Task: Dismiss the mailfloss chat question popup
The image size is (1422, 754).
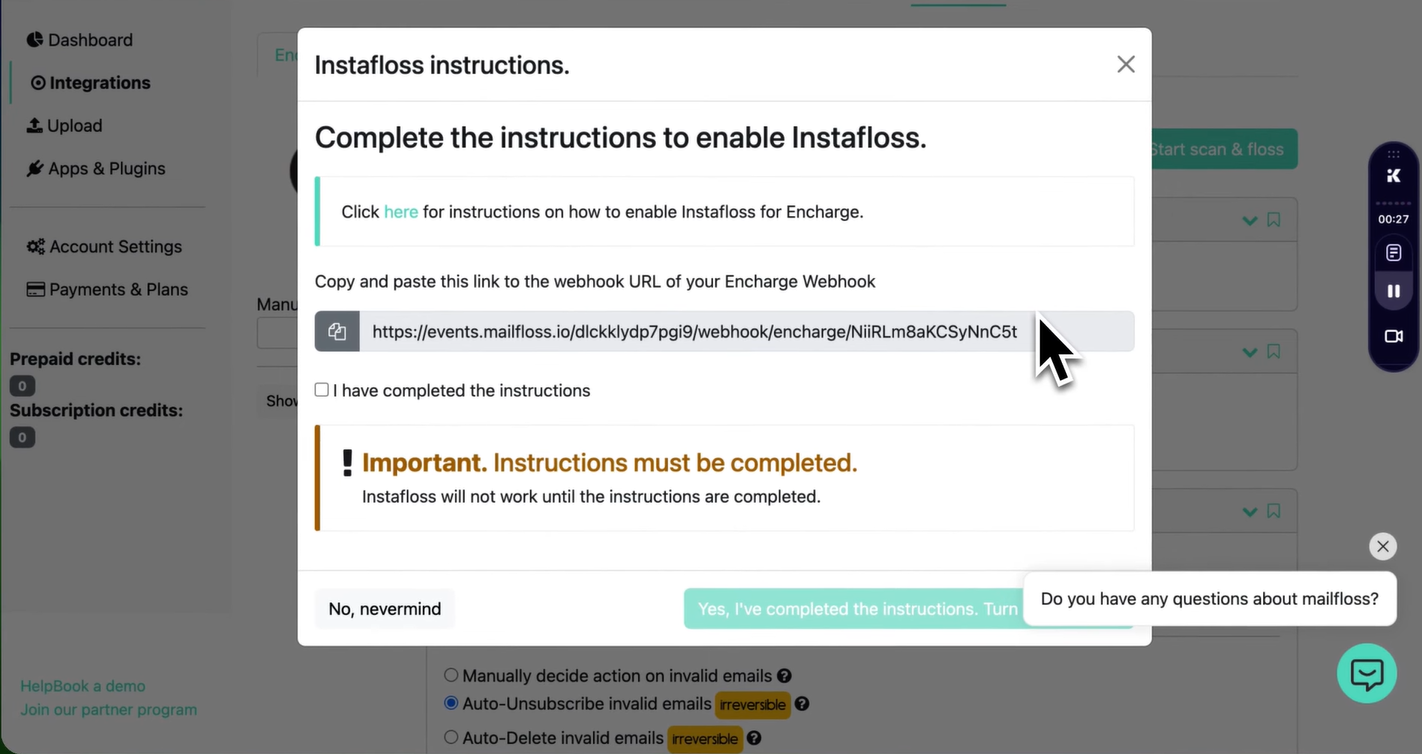Action: click(x=1382, y=546)
